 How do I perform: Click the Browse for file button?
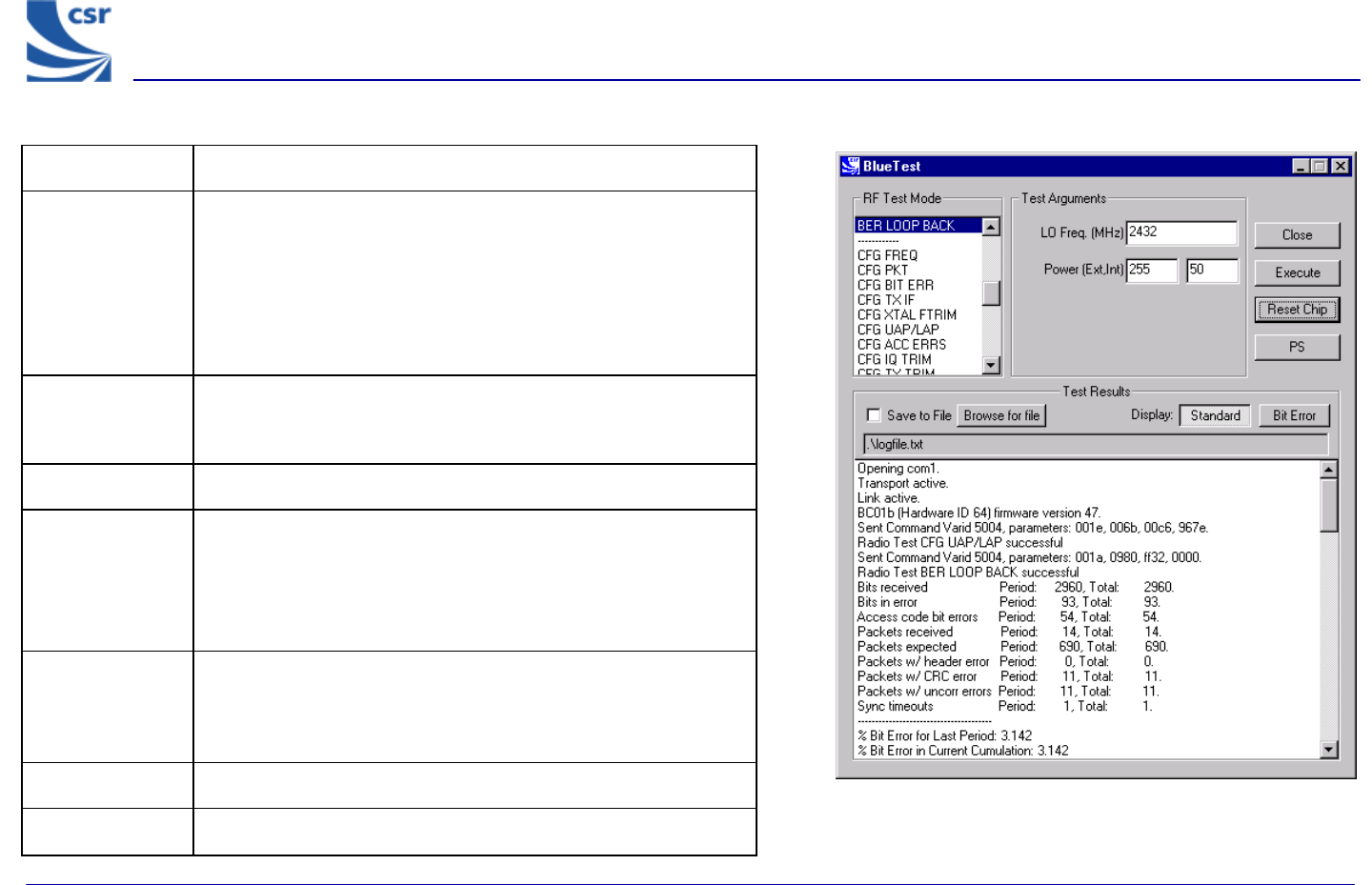tap(1001, 415)
